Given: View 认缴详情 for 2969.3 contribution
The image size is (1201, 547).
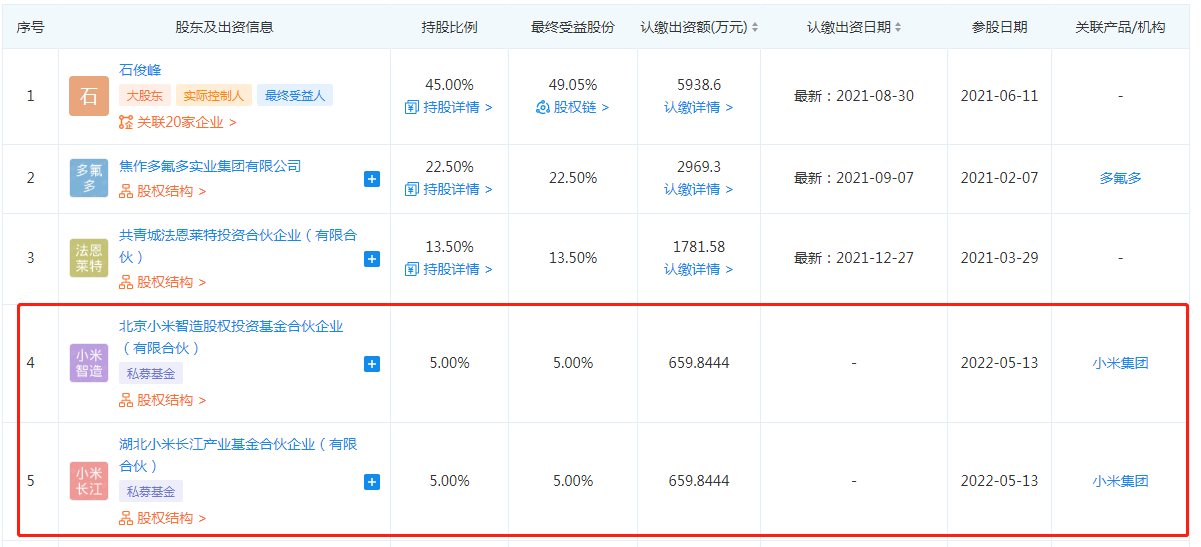Looking at the screenshot, I should click(698, 189).
